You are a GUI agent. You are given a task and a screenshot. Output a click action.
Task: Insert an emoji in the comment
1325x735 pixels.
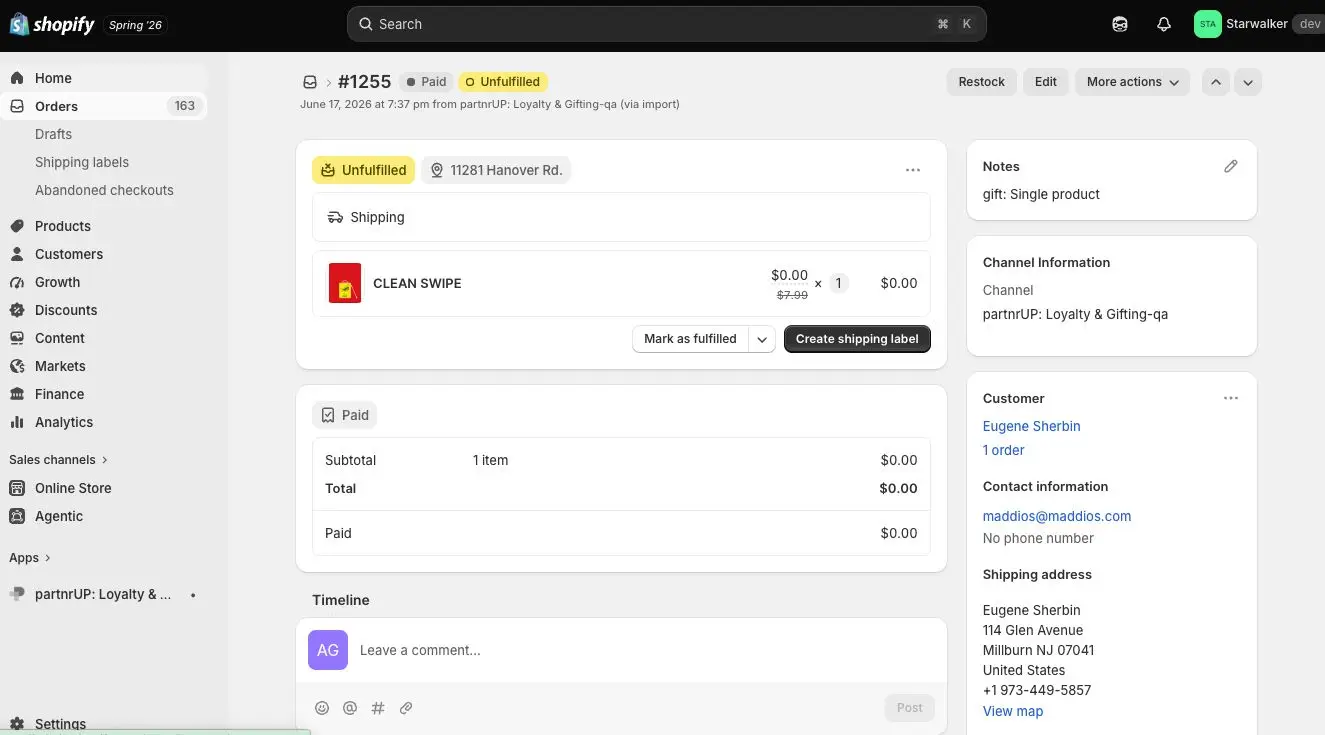[322, 708]
